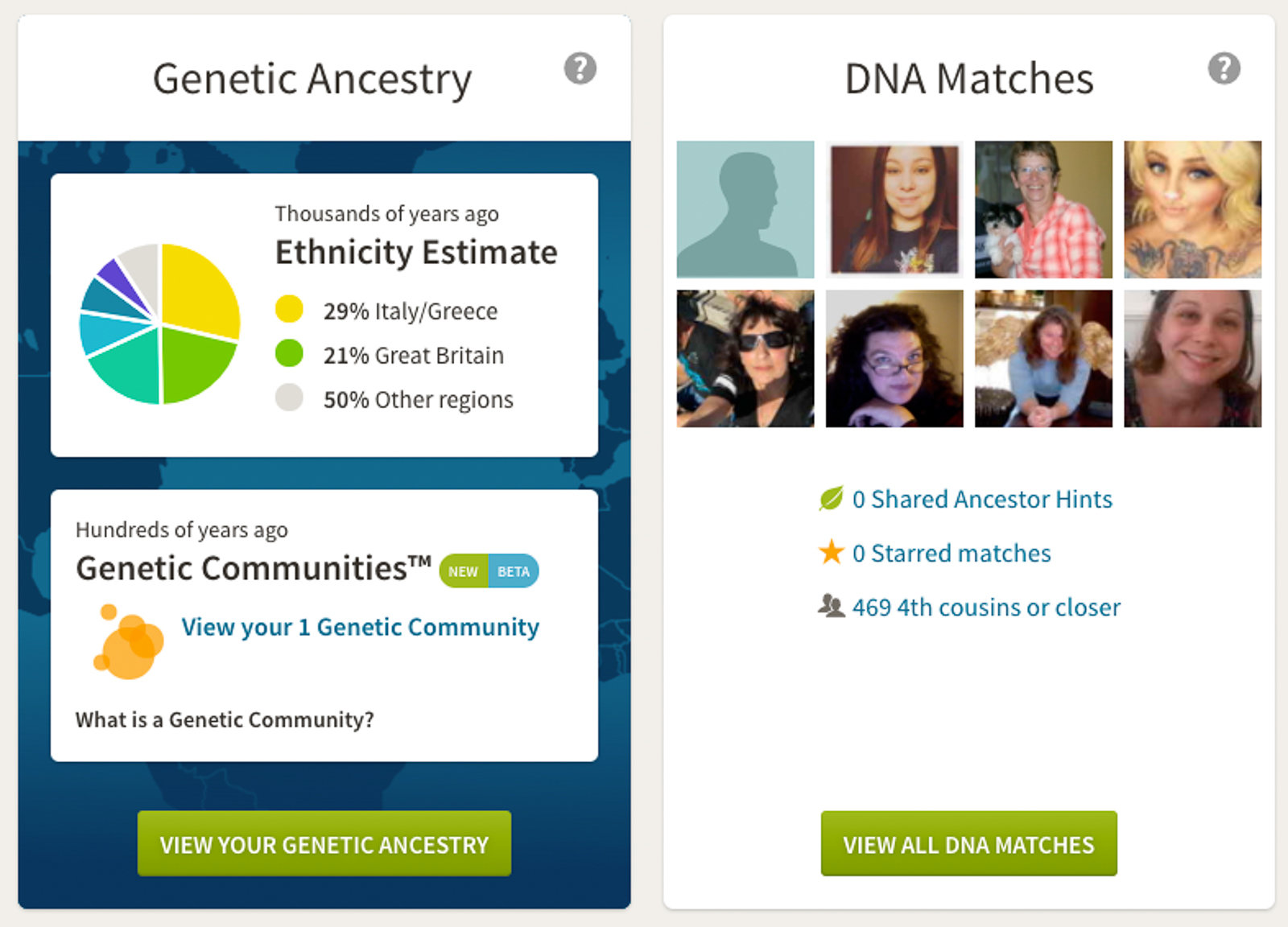Viewport: 1288px width, 927px height.
Task: Open View your 1 Genetic Community link
Action: [x=360, y=627]
